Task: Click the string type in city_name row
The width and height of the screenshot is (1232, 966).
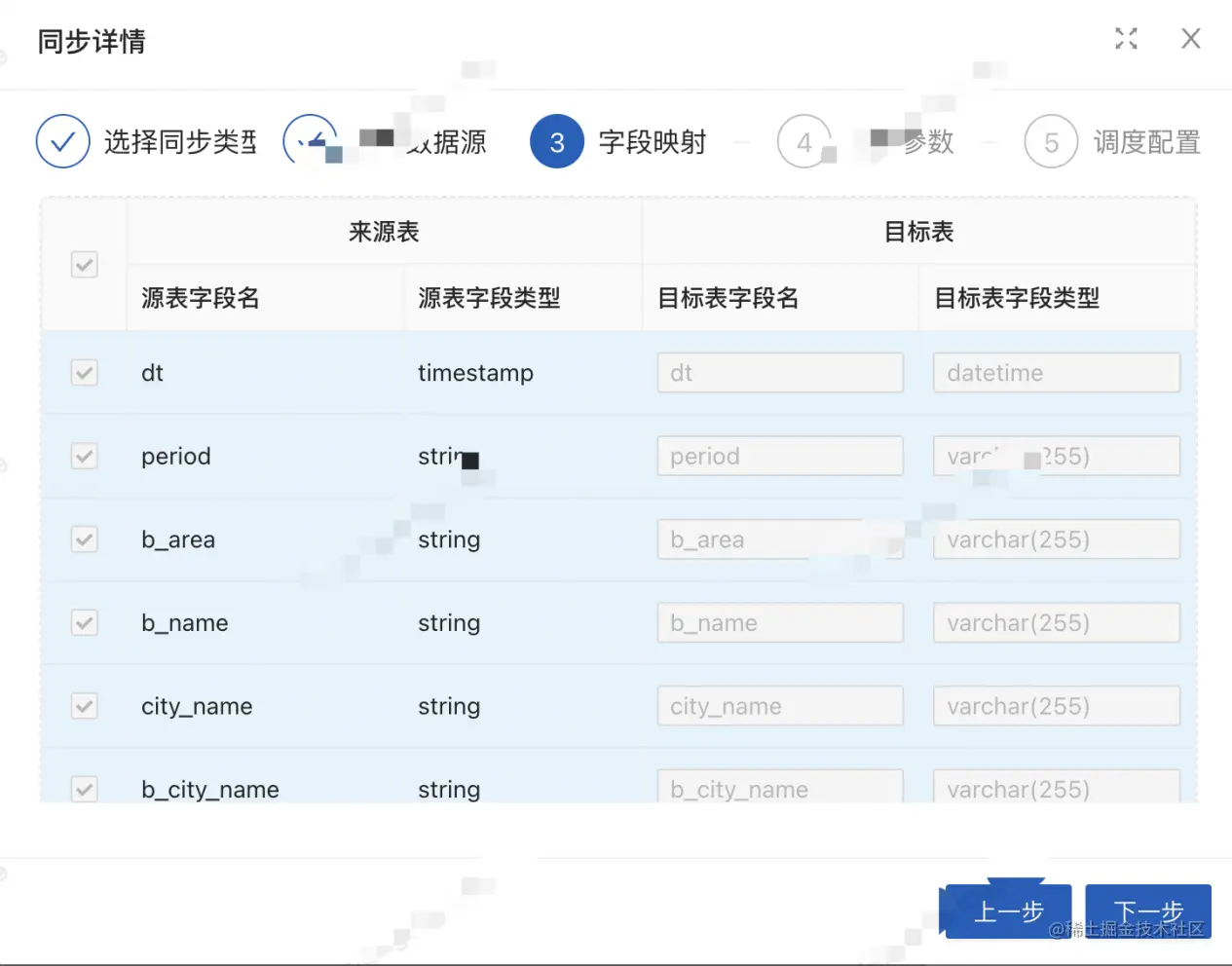Action: pyautogui.click(x=449, y=707)
